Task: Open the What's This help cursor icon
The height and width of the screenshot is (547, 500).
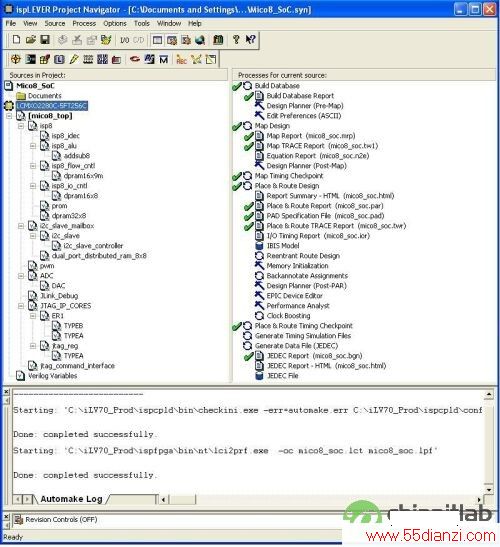Action: click(x=250, y=39)
